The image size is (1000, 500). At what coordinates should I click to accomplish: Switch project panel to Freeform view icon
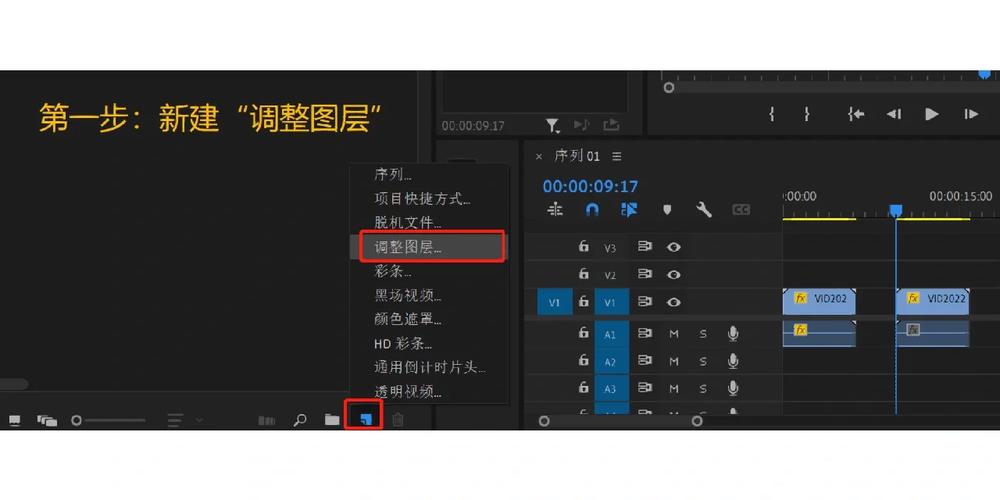[x=47, y=420]
